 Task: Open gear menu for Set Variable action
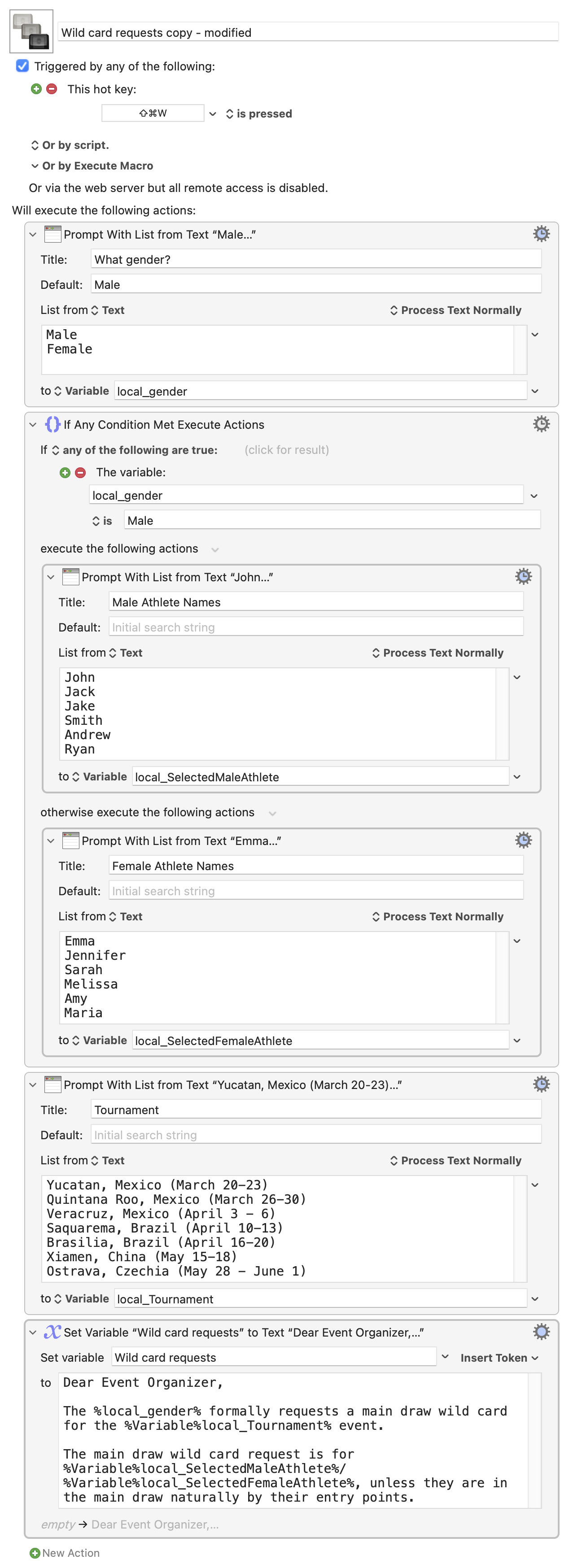point(541,1331)
